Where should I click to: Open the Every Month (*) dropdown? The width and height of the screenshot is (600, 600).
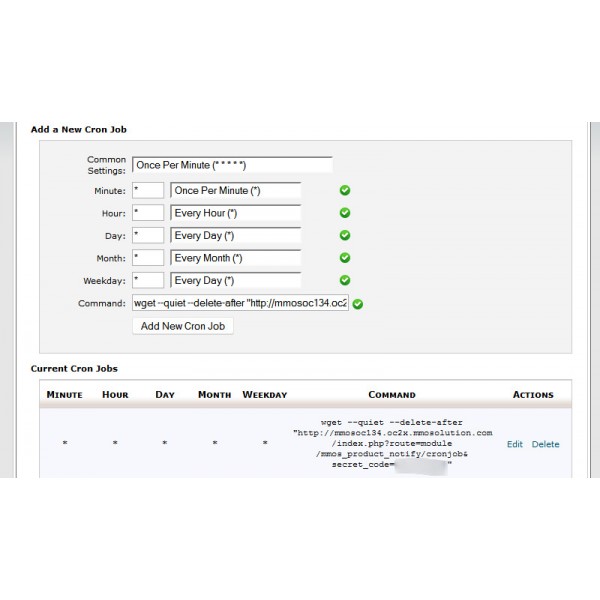(235, 258)
